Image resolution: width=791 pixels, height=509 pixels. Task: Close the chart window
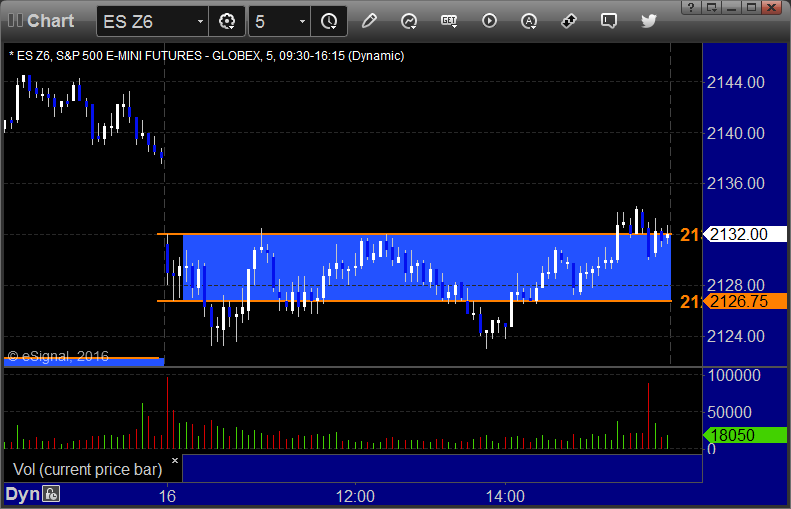click(x=772, y=8)
